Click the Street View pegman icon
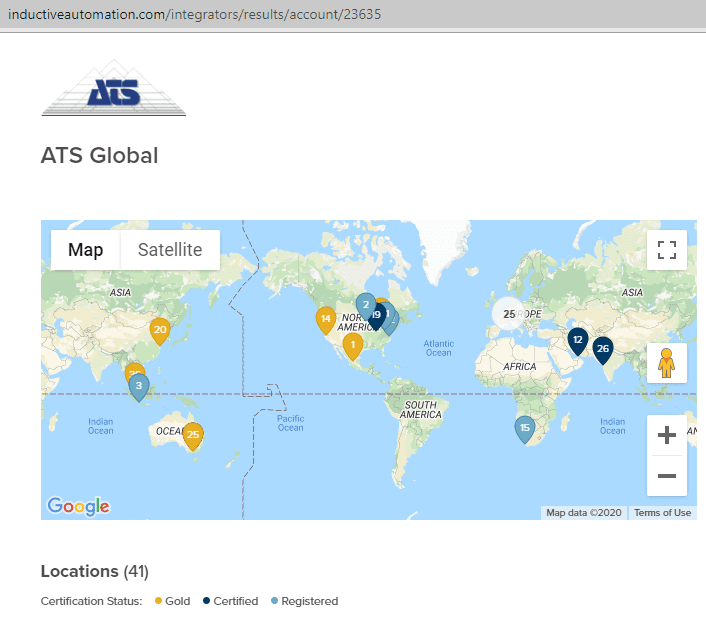Viewport: 706px width, 619px height. click(x=666, y=363)
